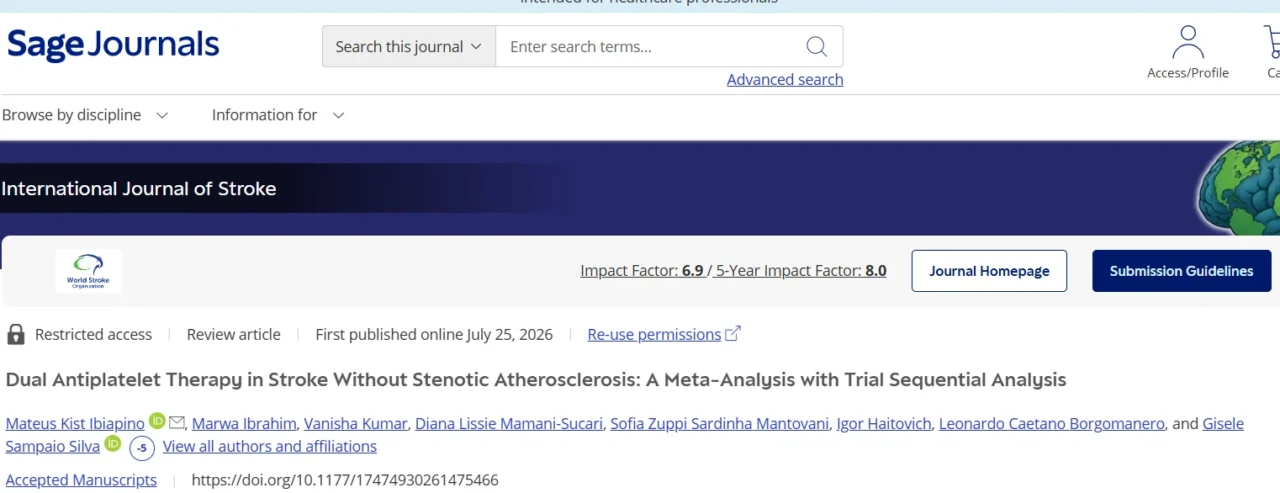1280x493 pixels.
Task: Click the Dual Antiplatelet Therapy article title
Action: [536, 380]
